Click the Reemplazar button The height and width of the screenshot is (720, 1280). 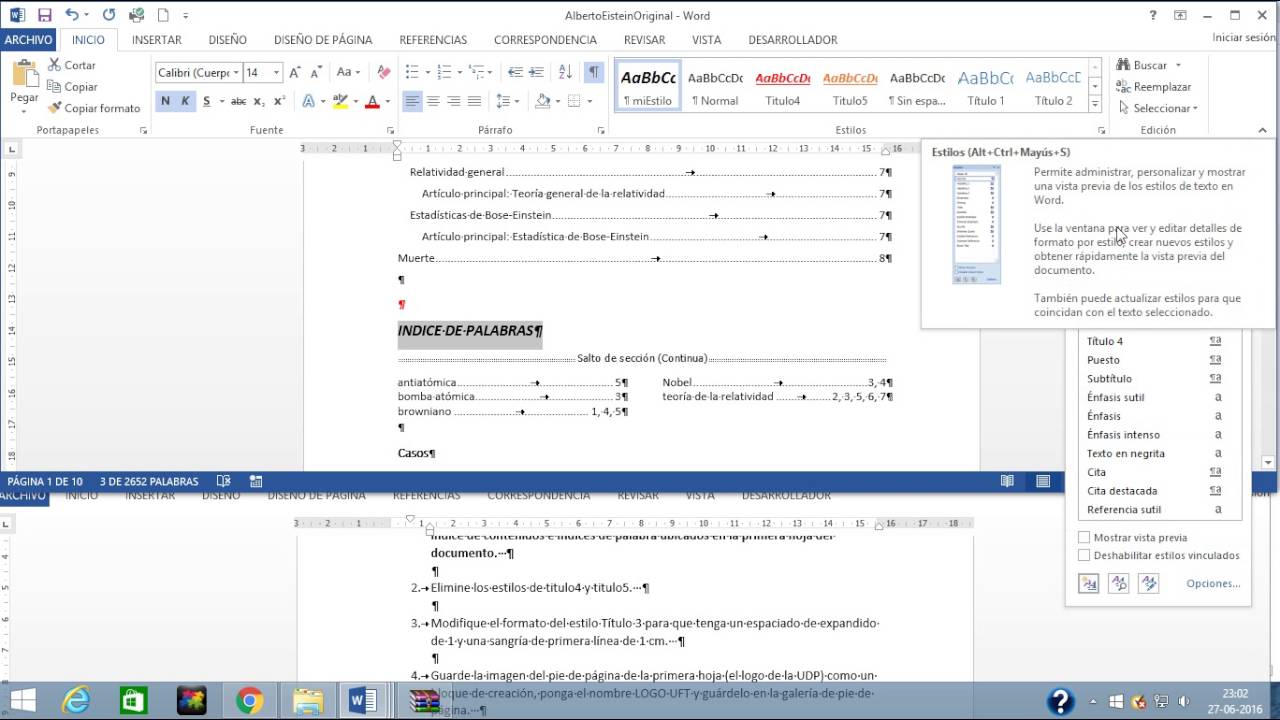tap(1154, 87)
